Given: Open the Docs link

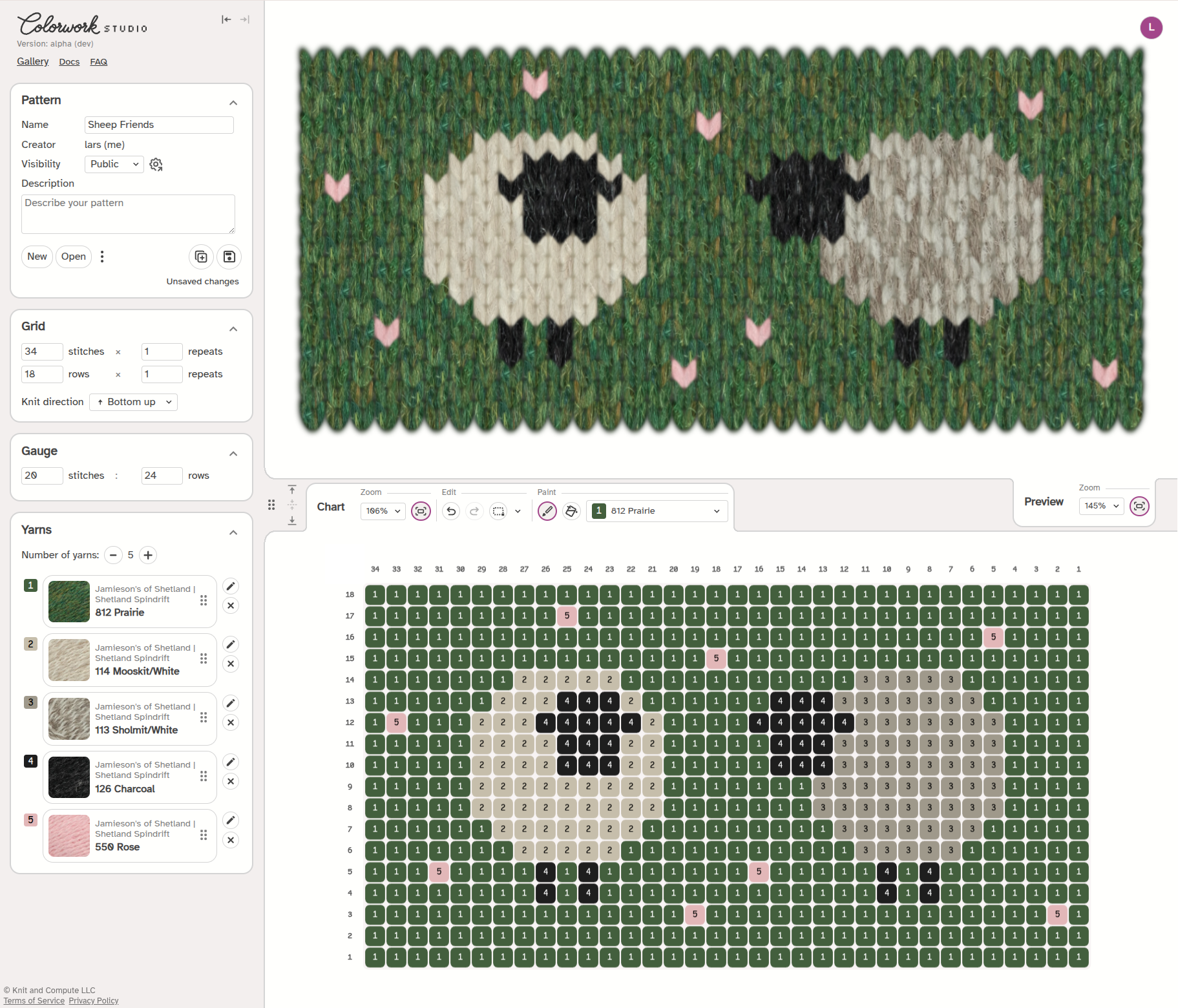Looking at the screenshot, I should tap(69, 62).
